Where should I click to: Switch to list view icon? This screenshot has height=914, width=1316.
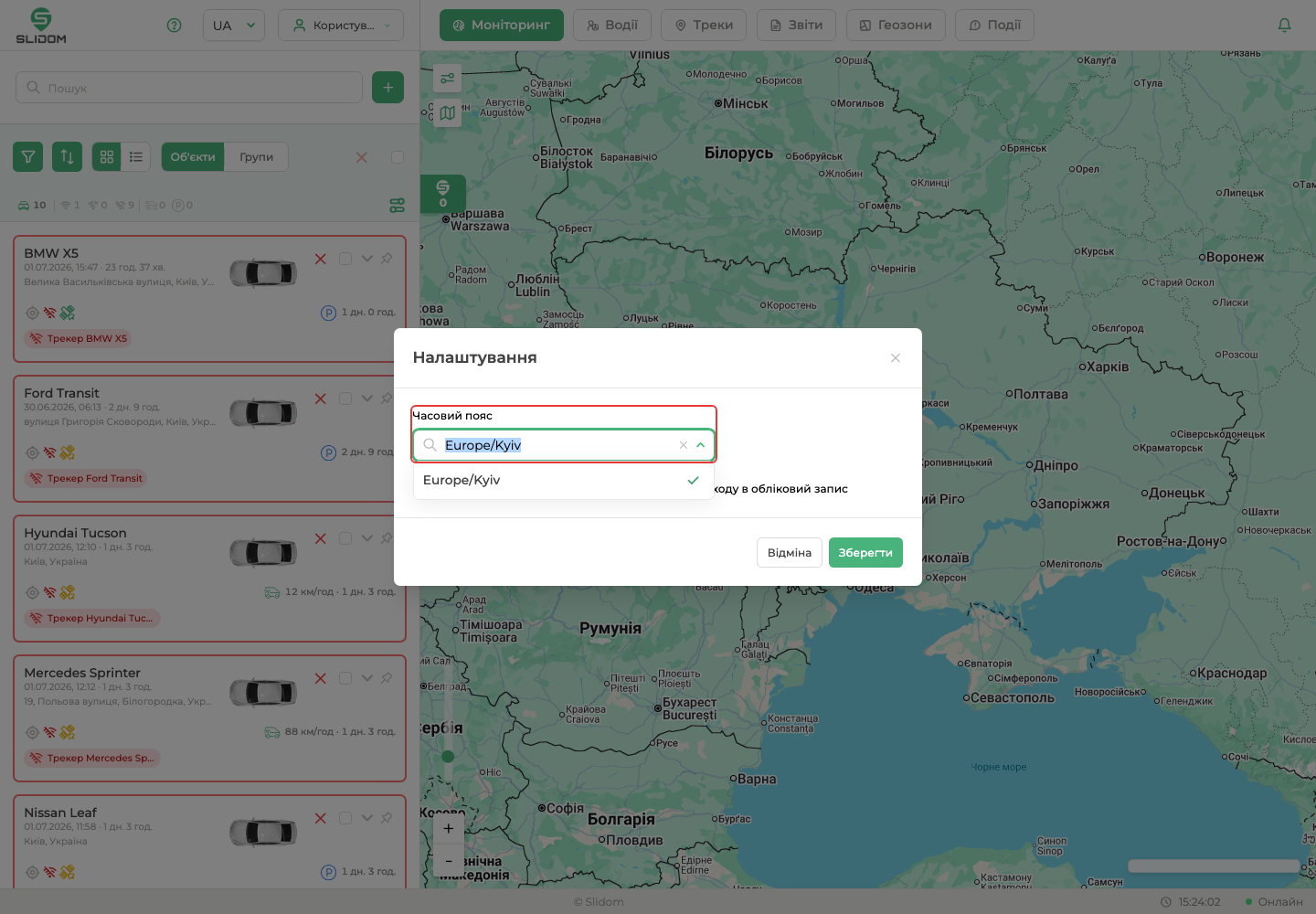click(136, 157)
